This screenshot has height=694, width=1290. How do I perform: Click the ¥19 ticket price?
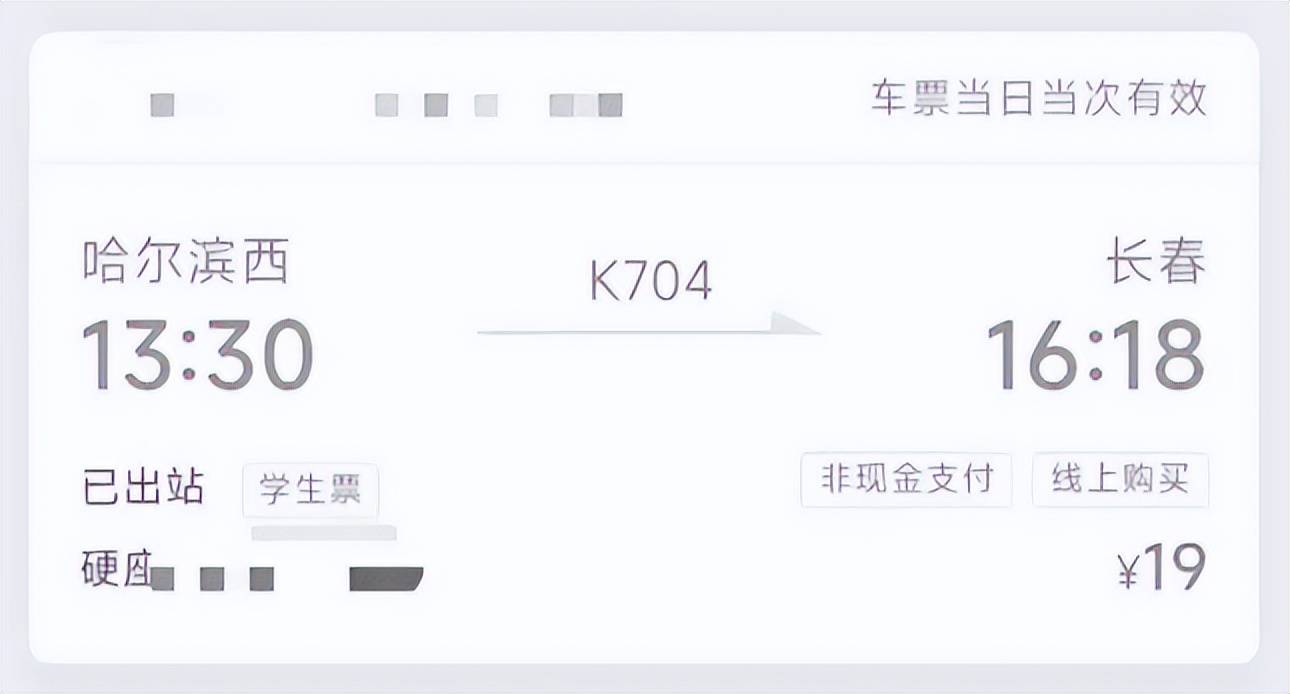(1160, 569)
